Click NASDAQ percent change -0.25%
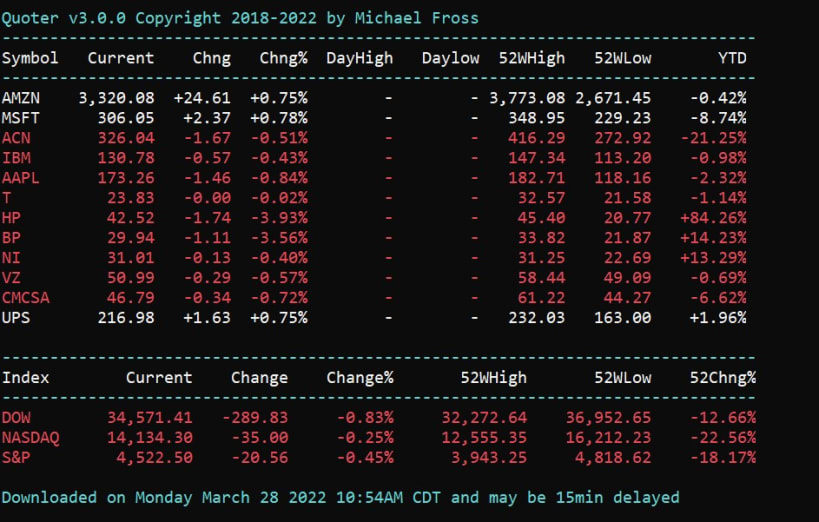Screen dimensions: 819x522 click(x=365, y=438)
